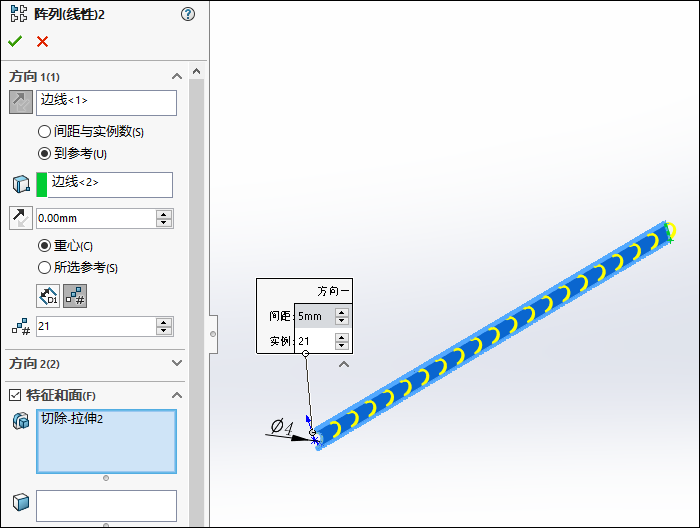This screenshot has height=528, width=700.
Task: Select the 边线<1> direction field
Action: tap(106, 103)
